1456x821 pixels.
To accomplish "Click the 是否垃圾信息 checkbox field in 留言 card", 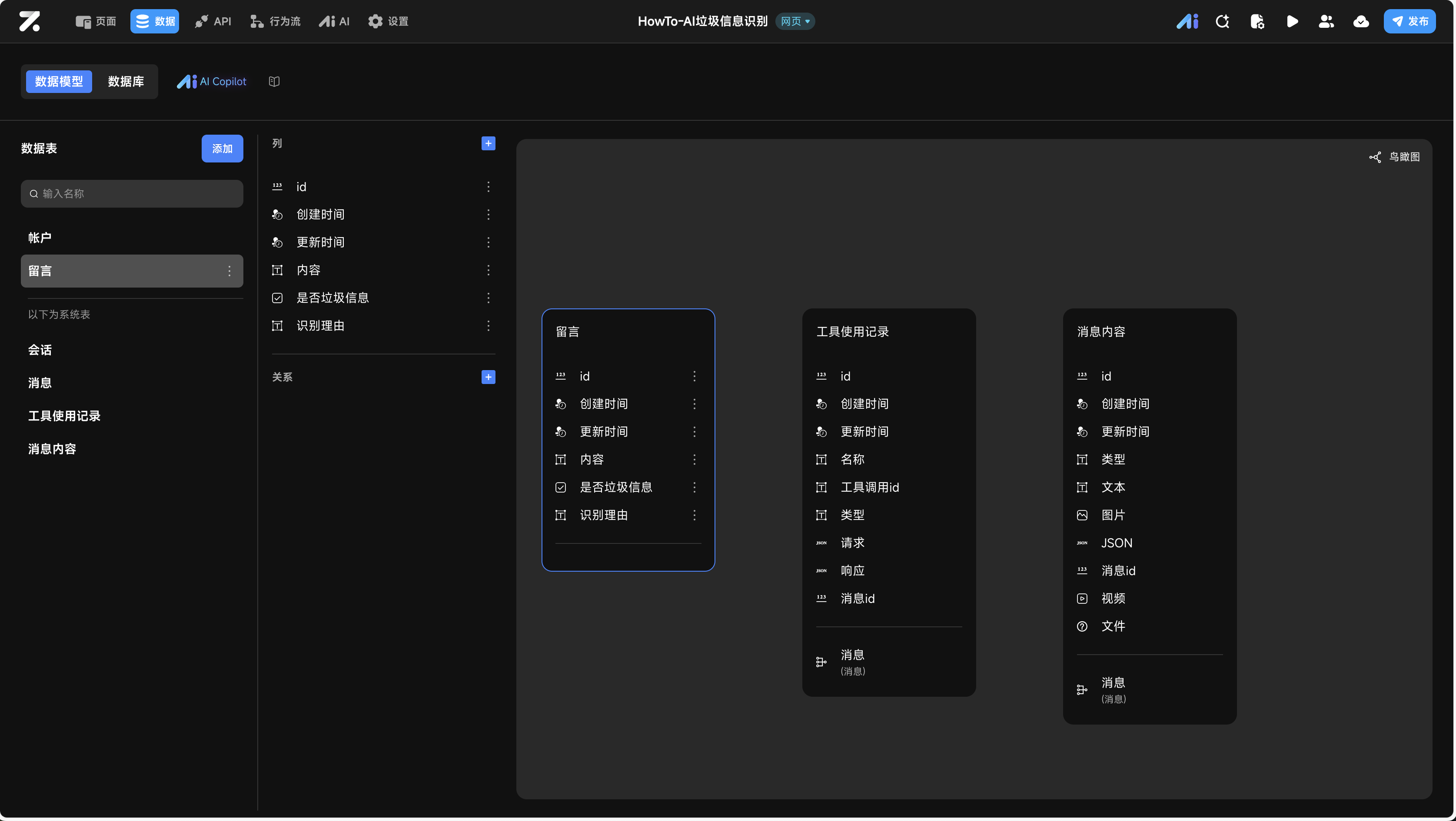I will tap(615, 487).
